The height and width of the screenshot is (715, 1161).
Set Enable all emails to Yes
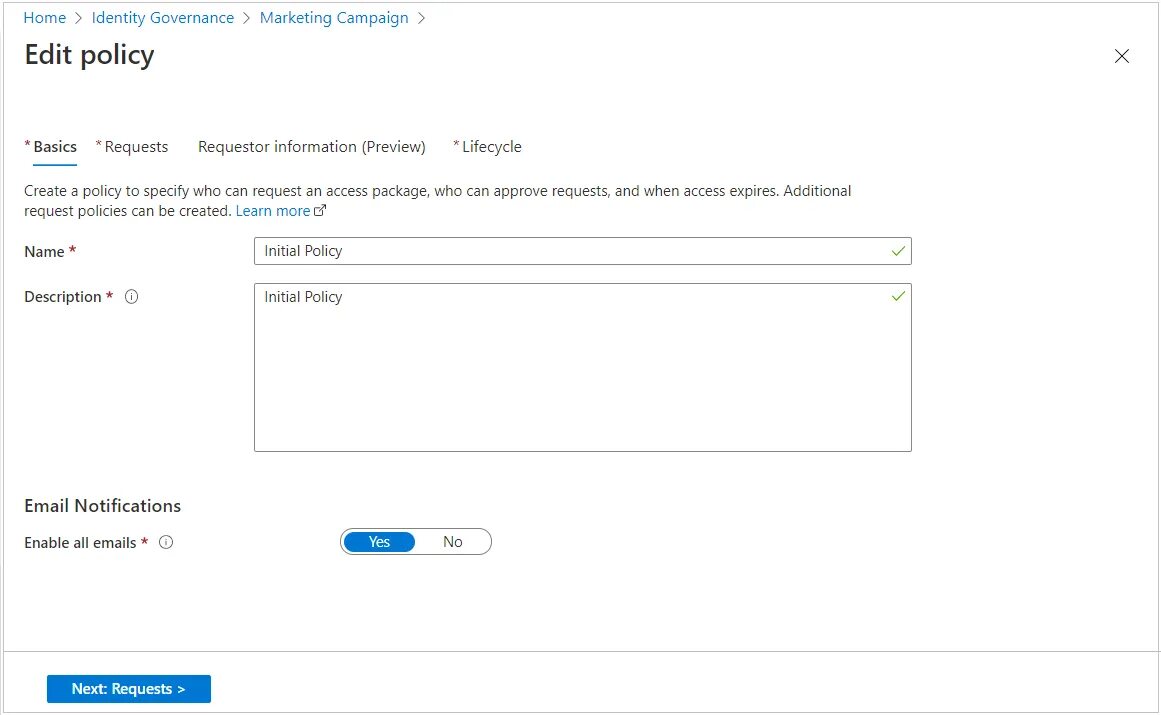pos(379,542)
